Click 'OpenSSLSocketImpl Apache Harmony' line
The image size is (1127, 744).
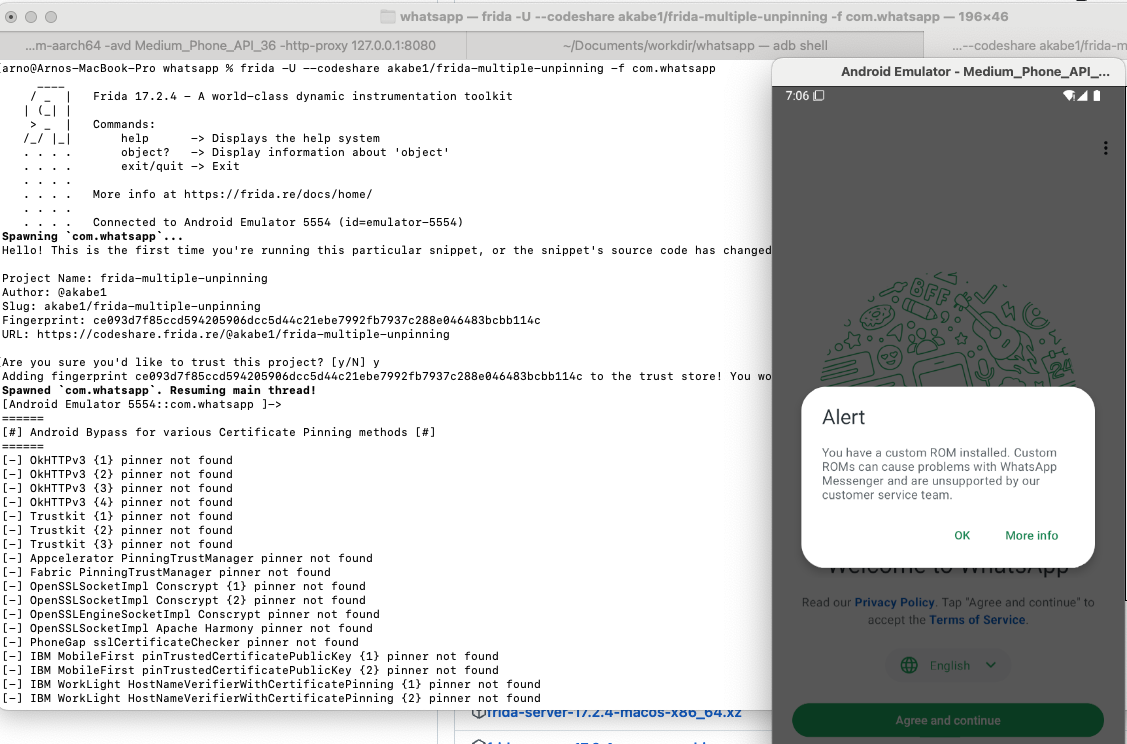point(188,628)
